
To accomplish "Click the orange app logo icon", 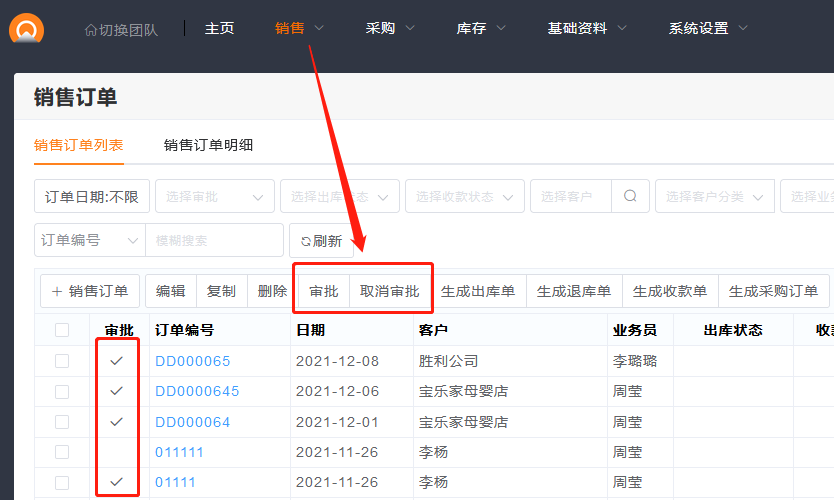I will pos(26,29).
